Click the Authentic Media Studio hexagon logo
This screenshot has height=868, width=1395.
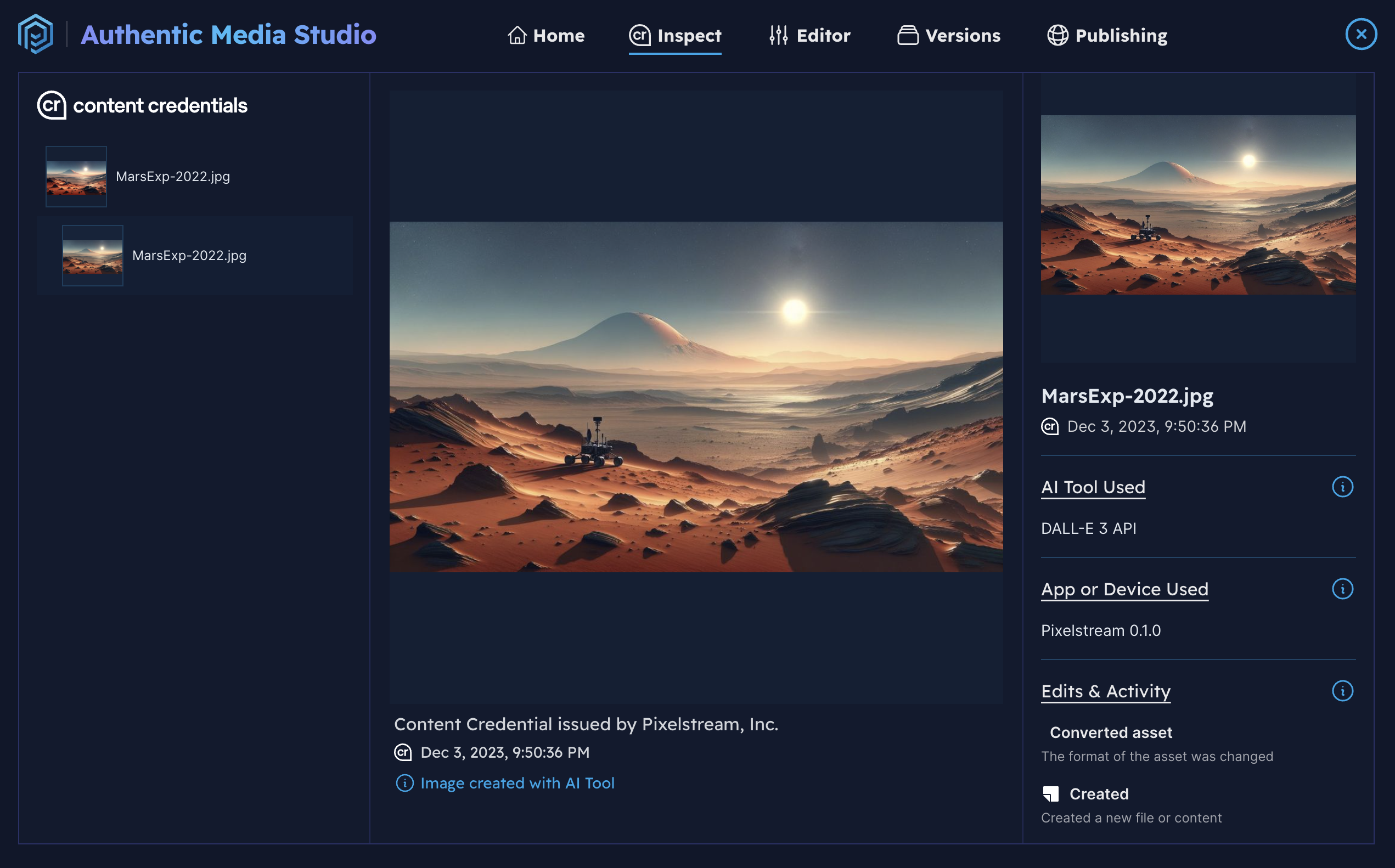pos(36,35)
